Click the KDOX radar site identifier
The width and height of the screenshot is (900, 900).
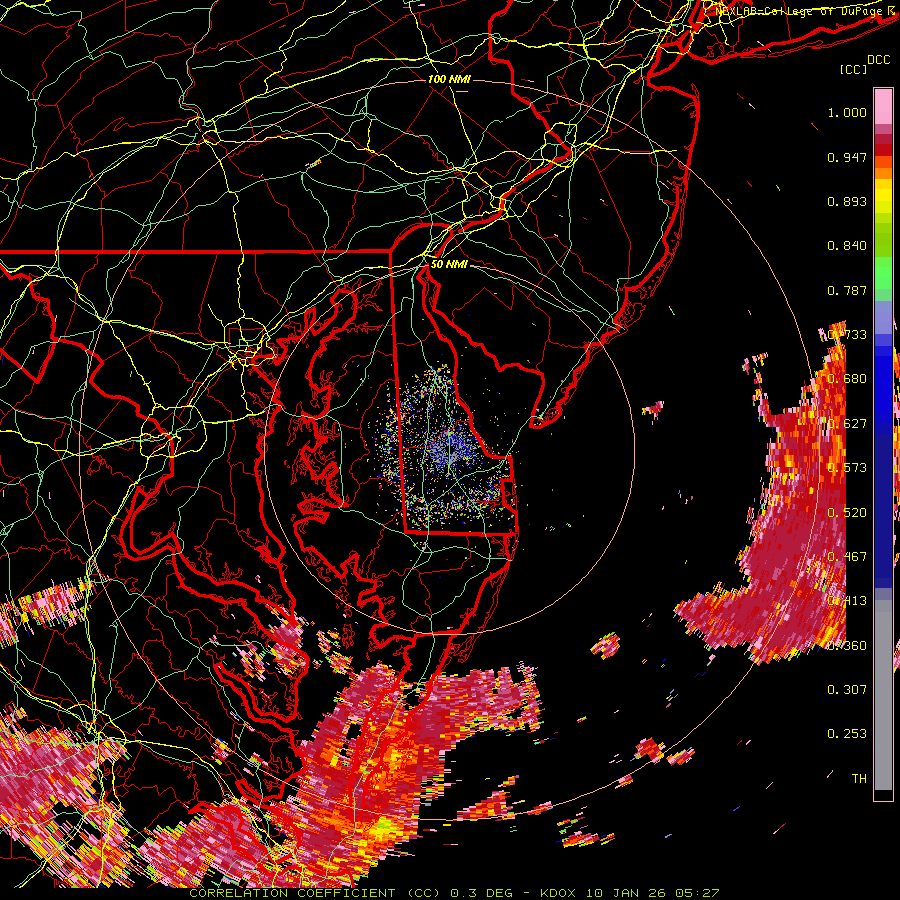click(558, 893)
